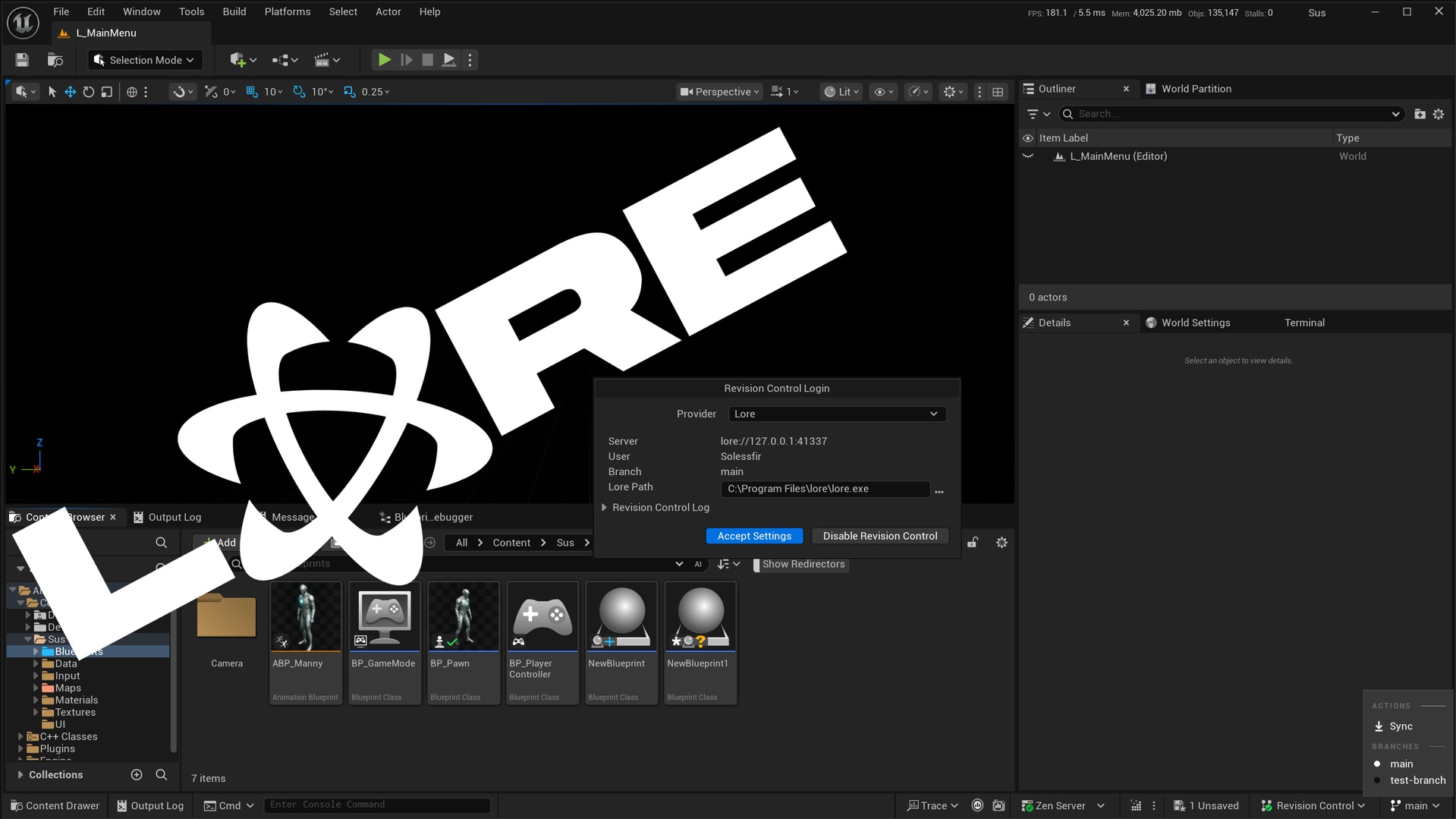The height and width of the screenshot is (819, 1456).
Task: Select L_MainMenu (Editor) in Outliner
Action: [x=1118, y=156]
